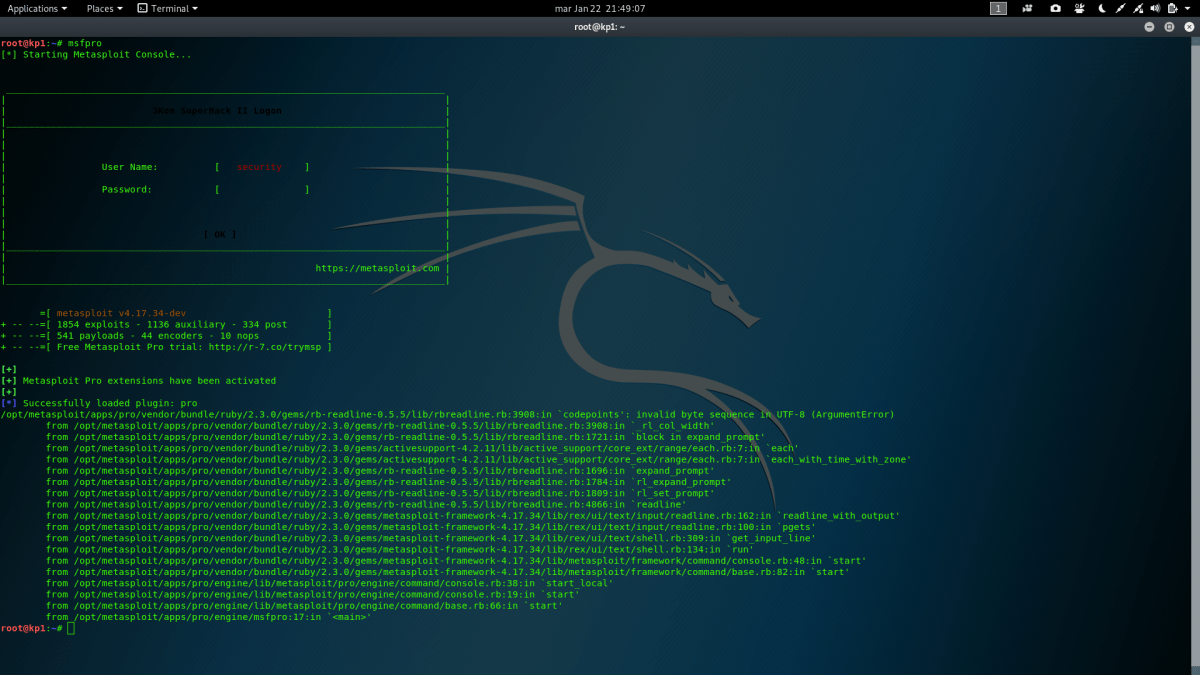The width and height of the screenshot is (1200, 675).
Task: Click trace line ending 'base.rb:66:in start'
Action: (x=304, y=605)
